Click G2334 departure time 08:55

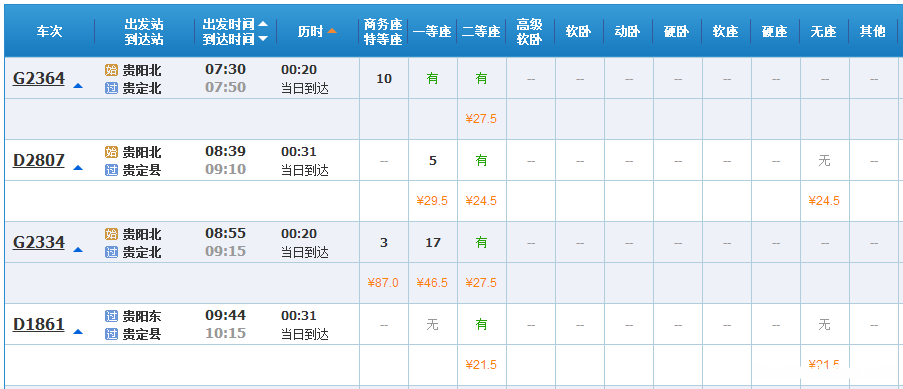tap(226, 233)
